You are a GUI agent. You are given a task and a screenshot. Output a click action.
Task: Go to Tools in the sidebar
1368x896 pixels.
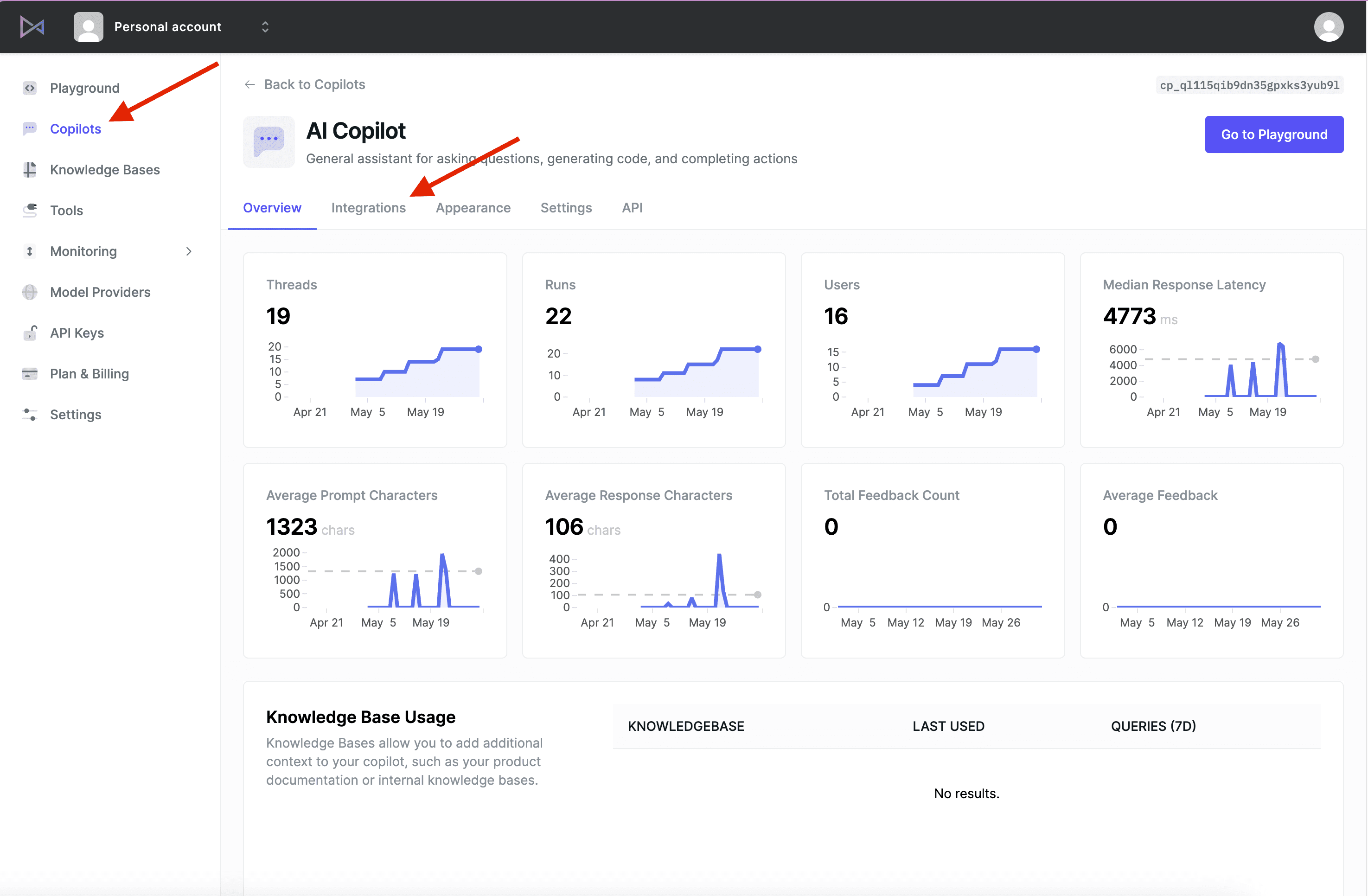tap(67, 211)
